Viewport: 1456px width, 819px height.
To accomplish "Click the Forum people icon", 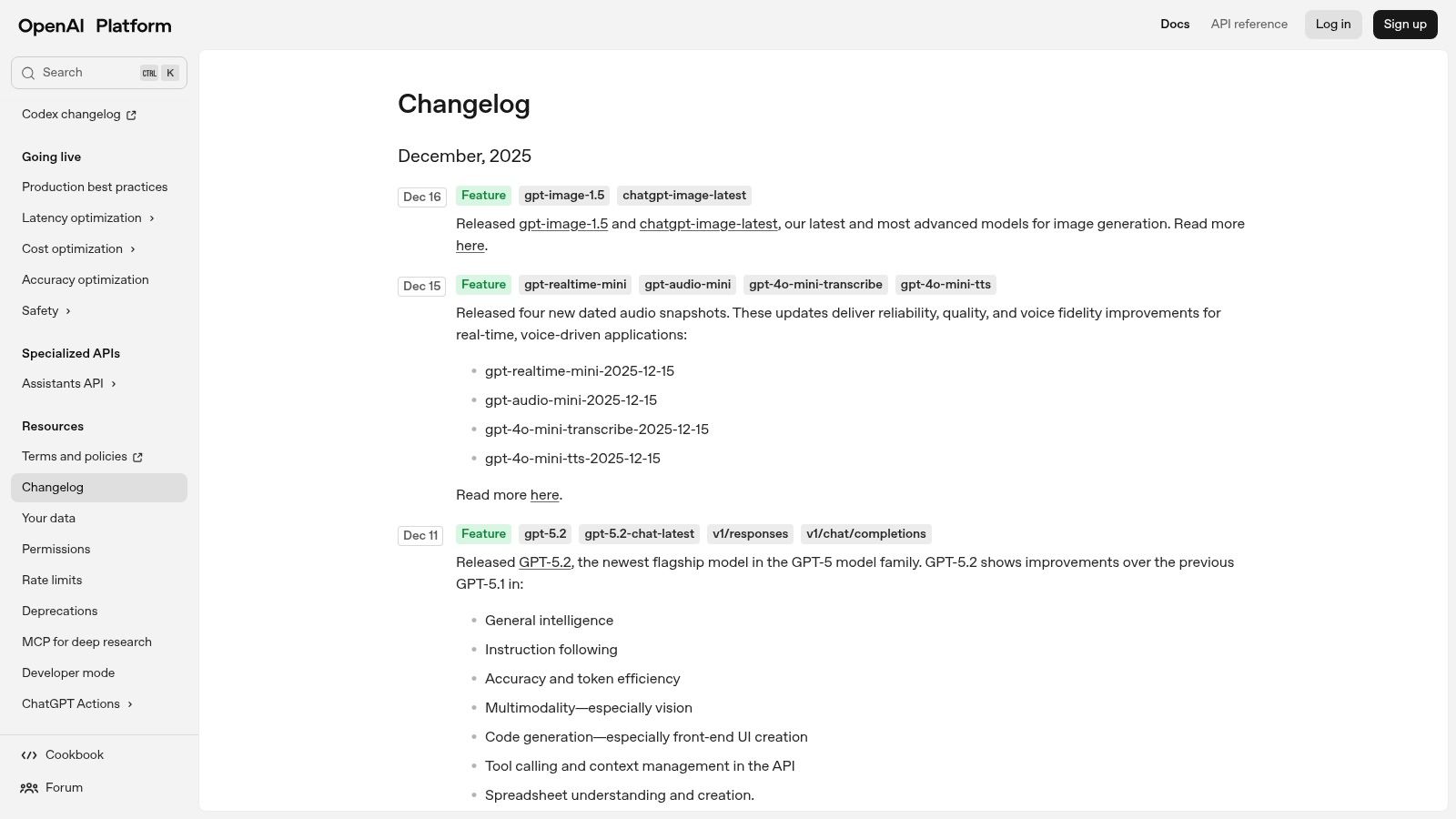I will 28,787.
